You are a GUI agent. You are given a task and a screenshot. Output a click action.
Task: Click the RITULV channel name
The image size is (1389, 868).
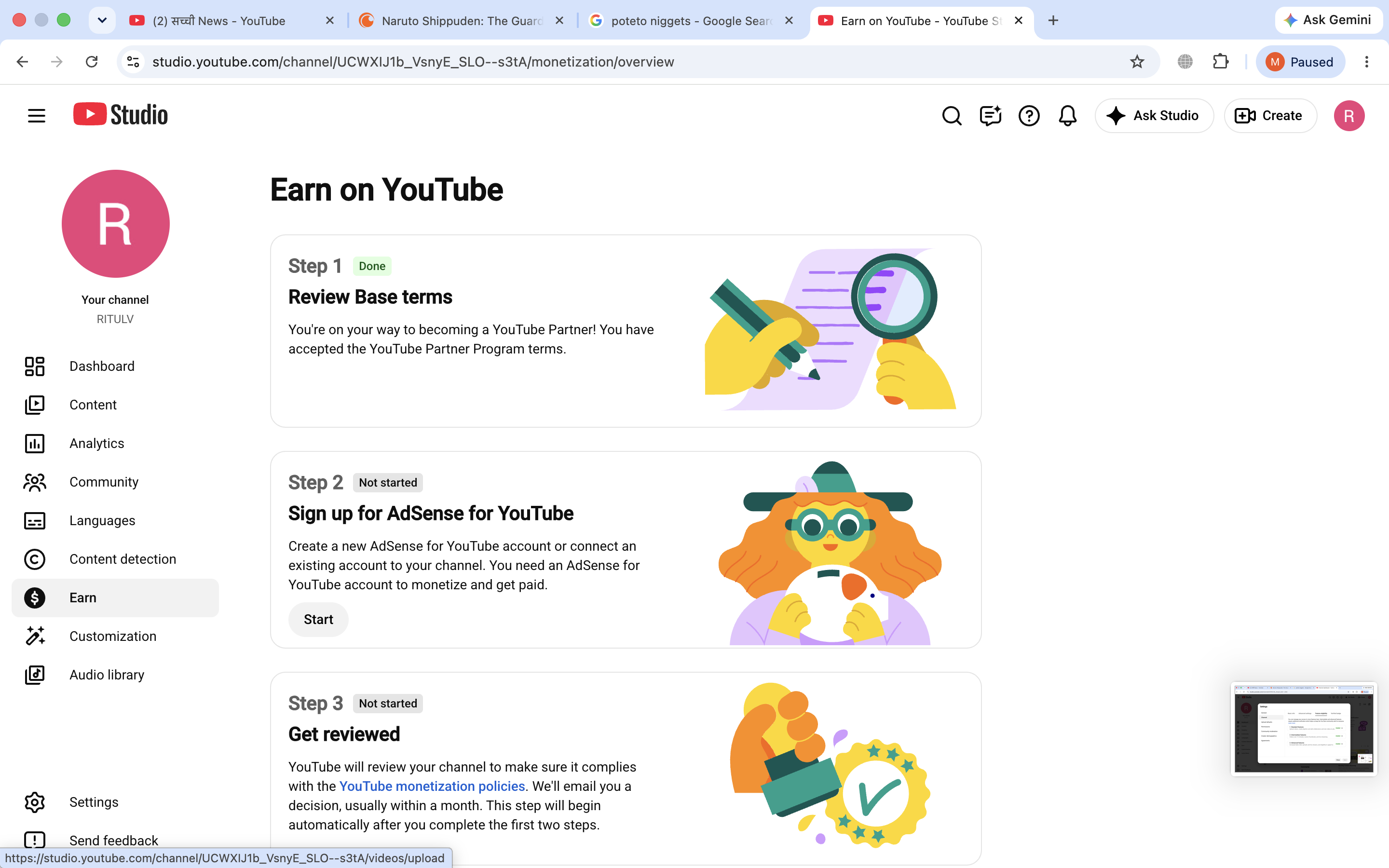[x=115, y=319]
